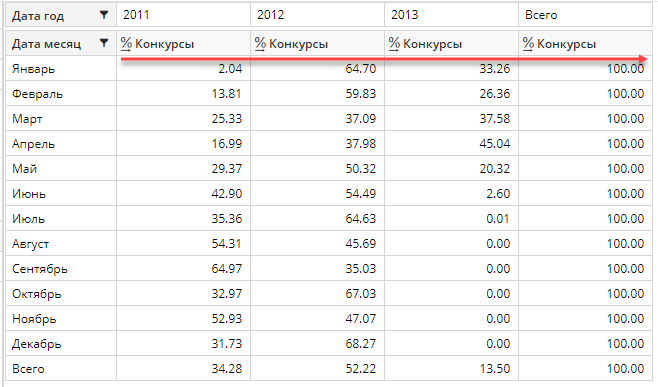Screen dimensions: 658x387
Task: Open the filter icon for Дата месяц
Action: coord(104,43)
